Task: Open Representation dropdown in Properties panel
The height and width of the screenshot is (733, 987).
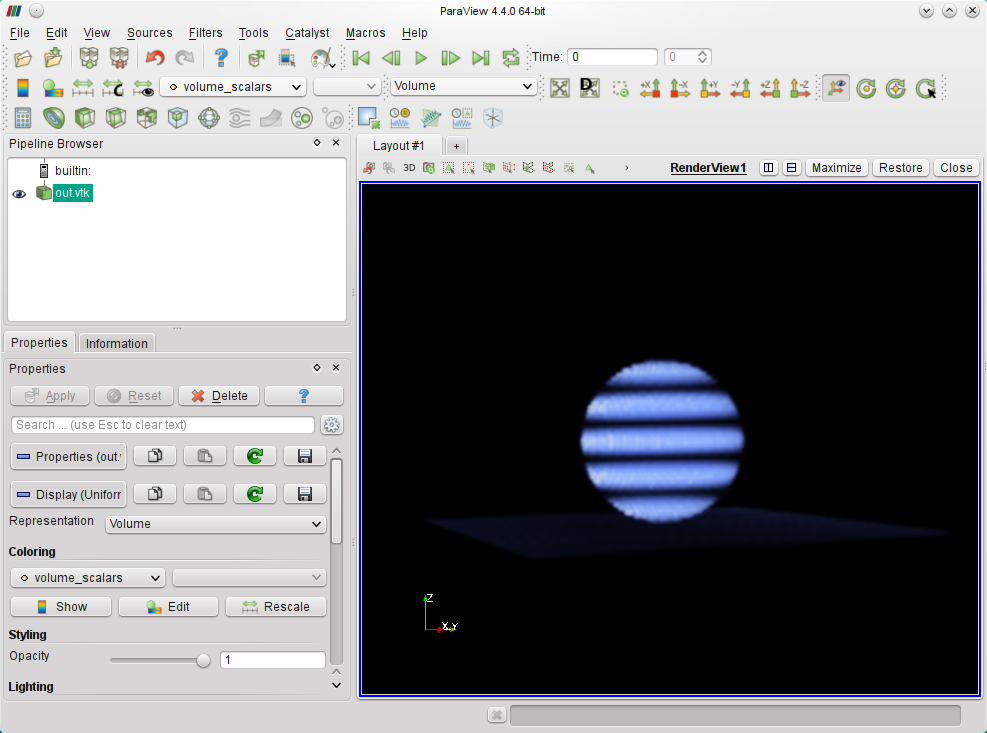Action: (216, 524)
